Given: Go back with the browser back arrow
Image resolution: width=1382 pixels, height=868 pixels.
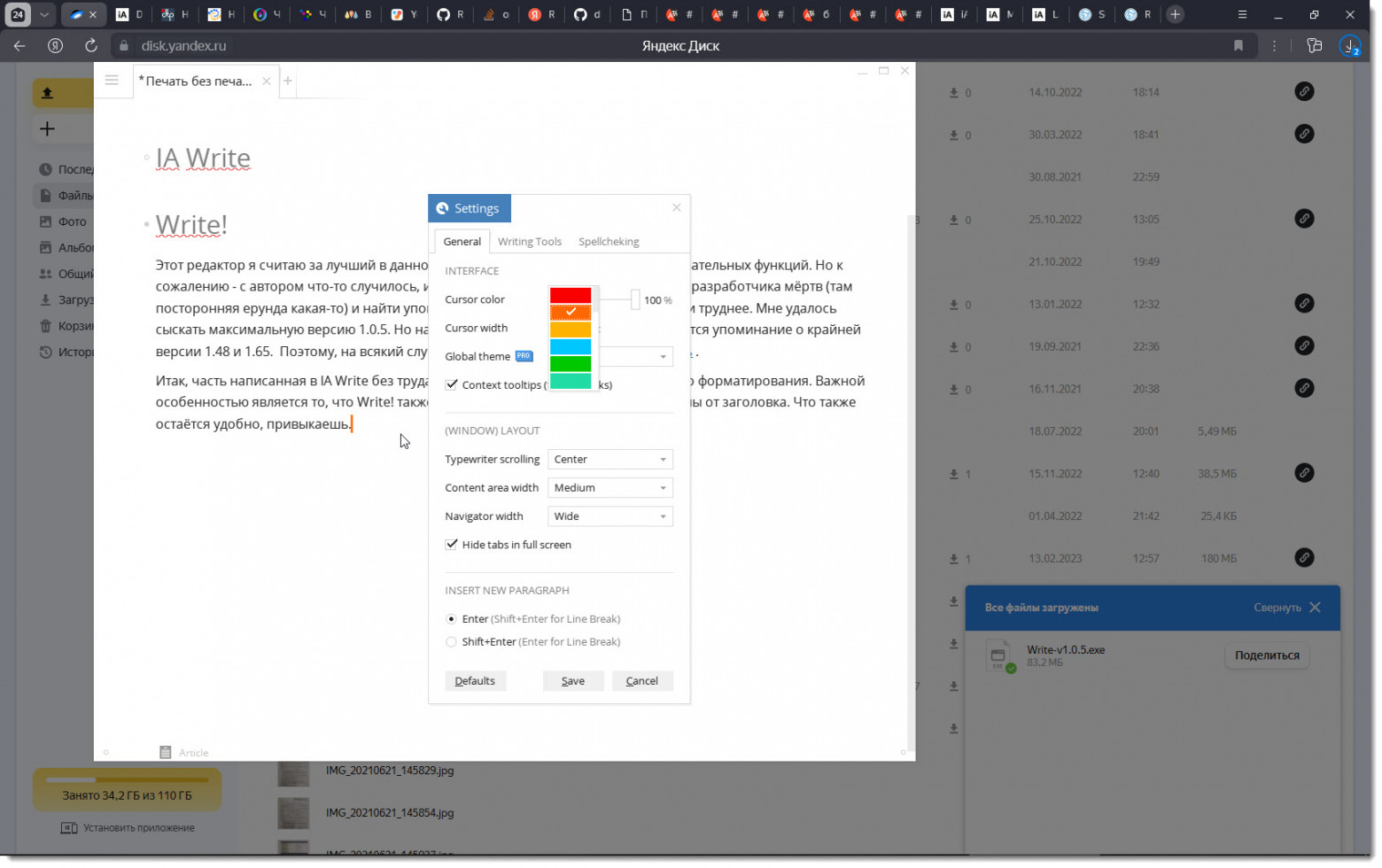Looking at the screenshot, I should [19, 46].
